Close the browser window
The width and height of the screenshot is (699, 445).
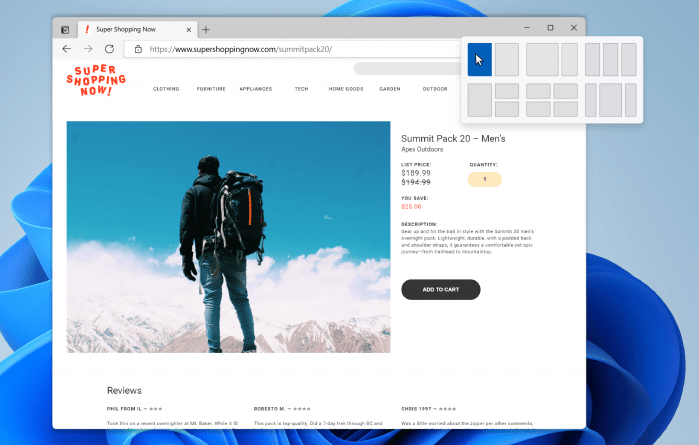(574, 28)
